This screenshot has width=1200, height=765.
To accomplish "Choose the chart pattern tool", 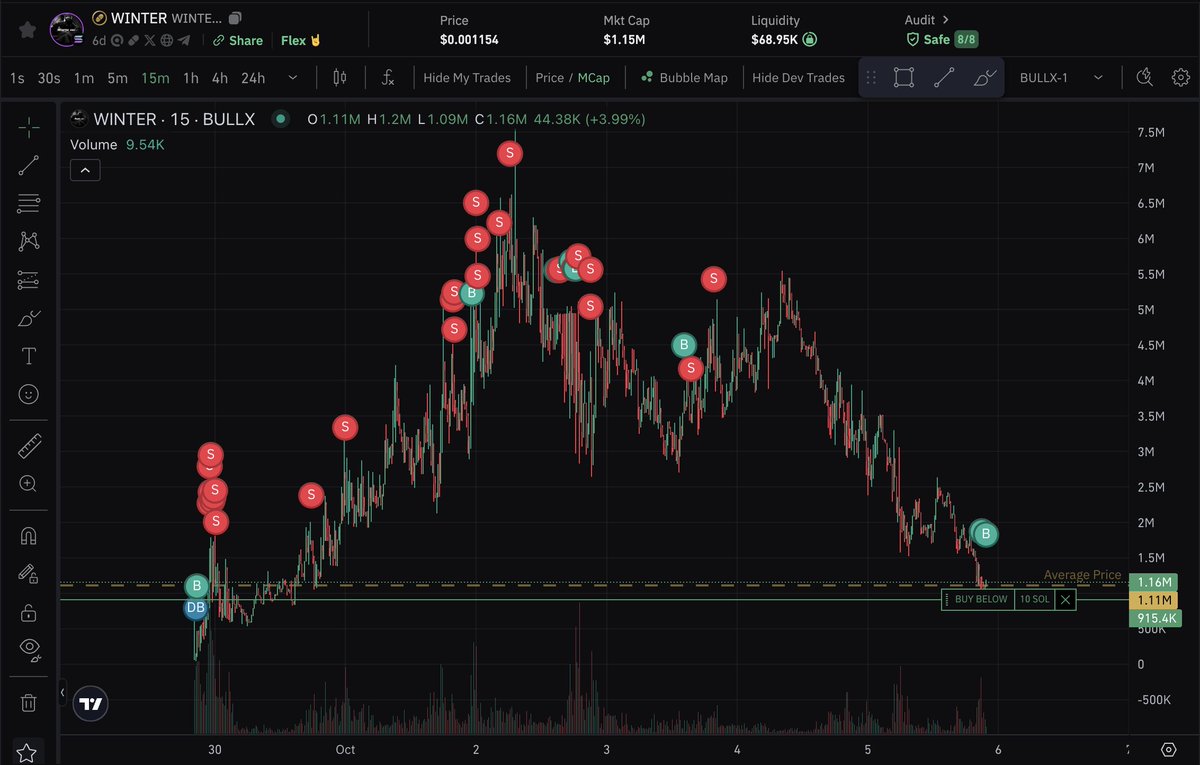I will 29,242.
